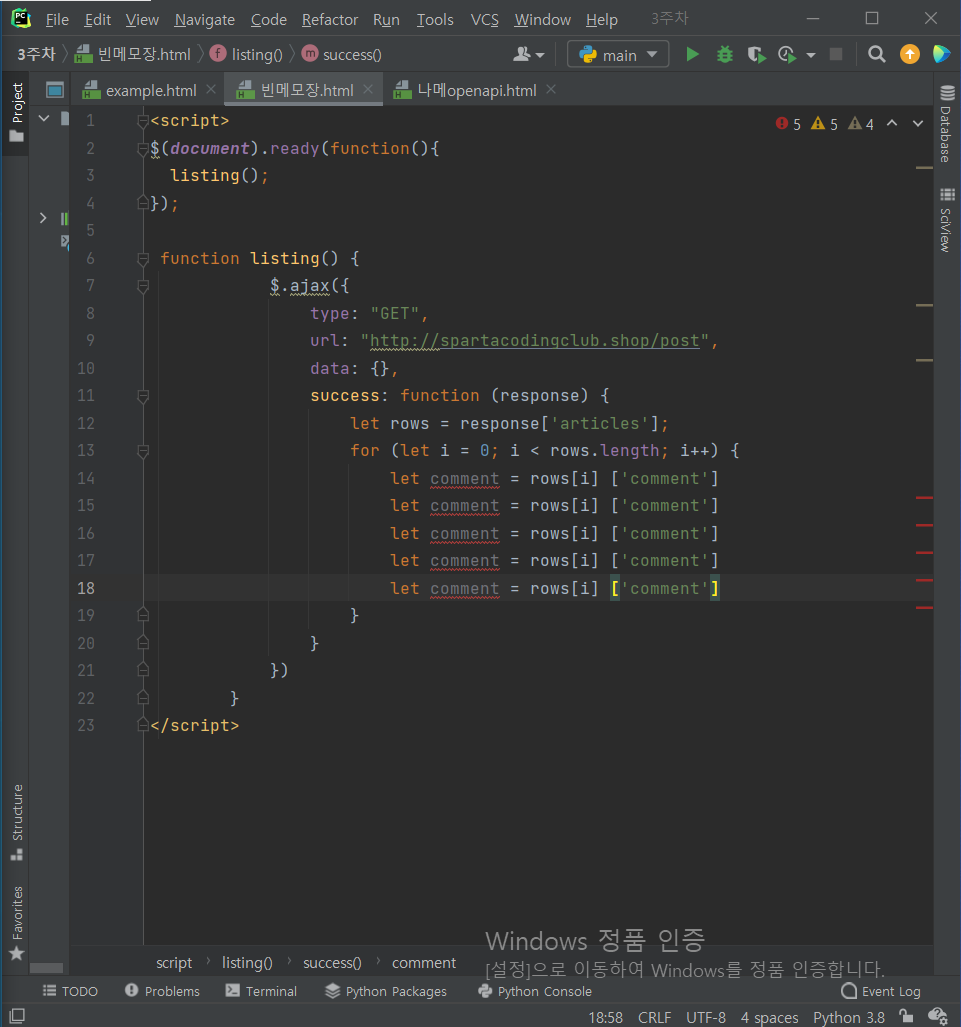The height and width of the screenshot is (1027, 961).
Task: Collapse the function listing fold on line 6
Action: coord(143,259)
